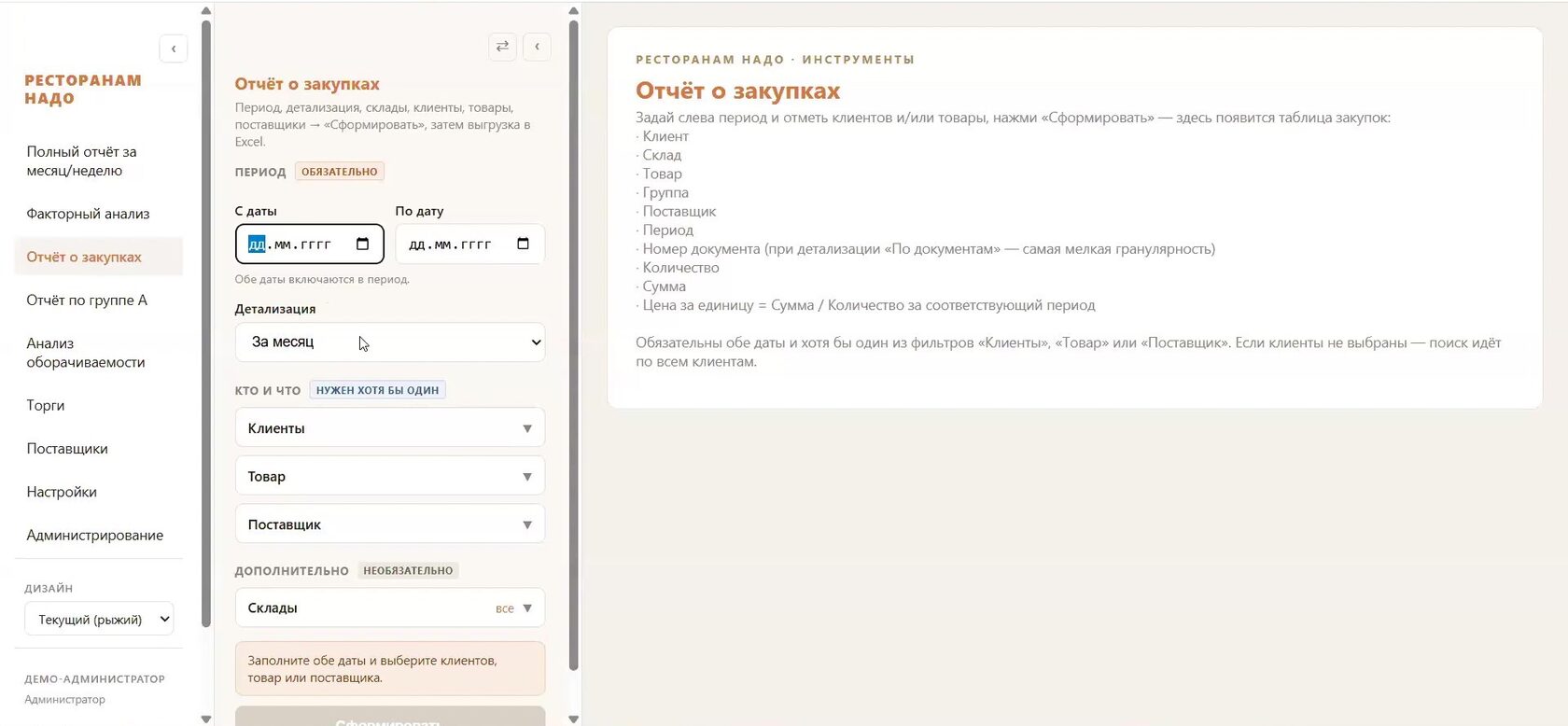
Task: Go to 'Факторный анализ' section
Action: pos(98,214)
